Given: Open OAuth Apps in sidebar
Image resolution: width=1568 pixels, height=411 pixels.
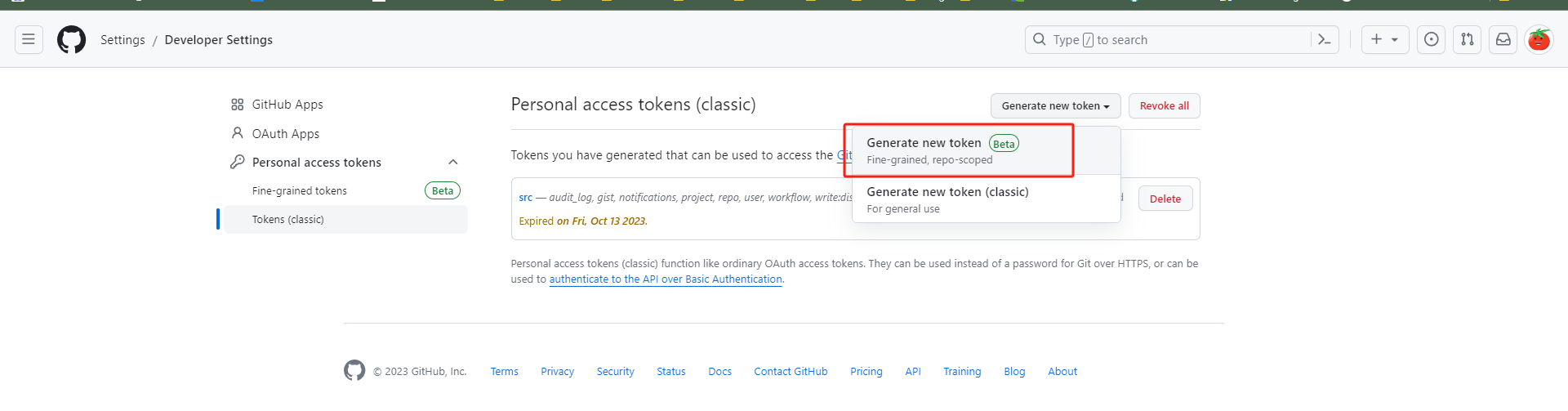Looking at the screenshot, I should (285, 134).
